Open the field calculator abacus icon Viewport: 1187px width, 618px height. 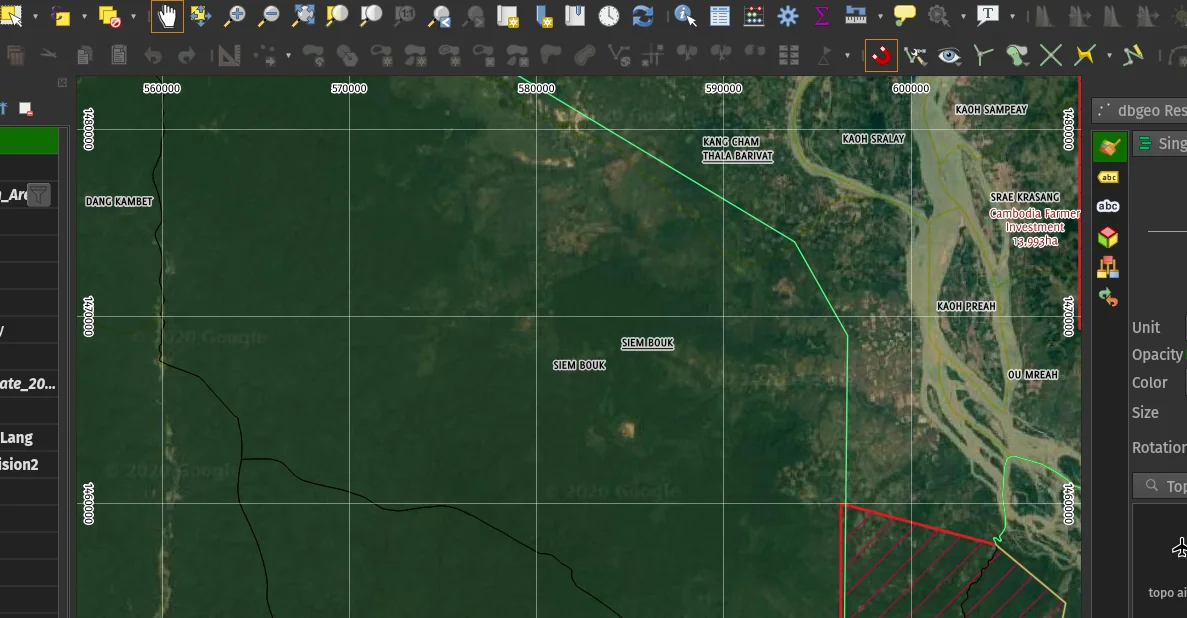coord(754,16)
